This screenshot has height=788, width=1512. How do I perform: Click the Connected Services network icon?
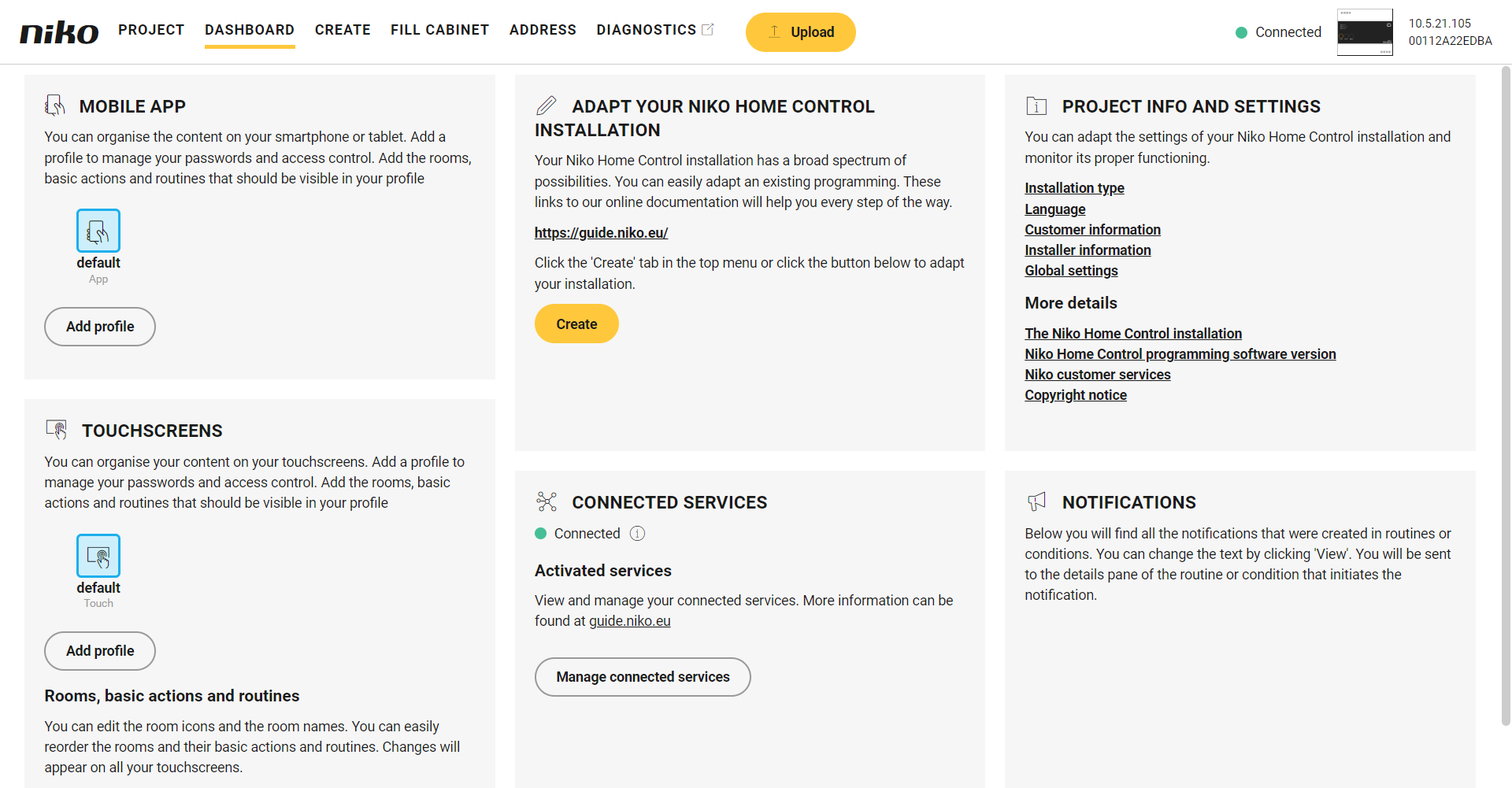[546, 501]
